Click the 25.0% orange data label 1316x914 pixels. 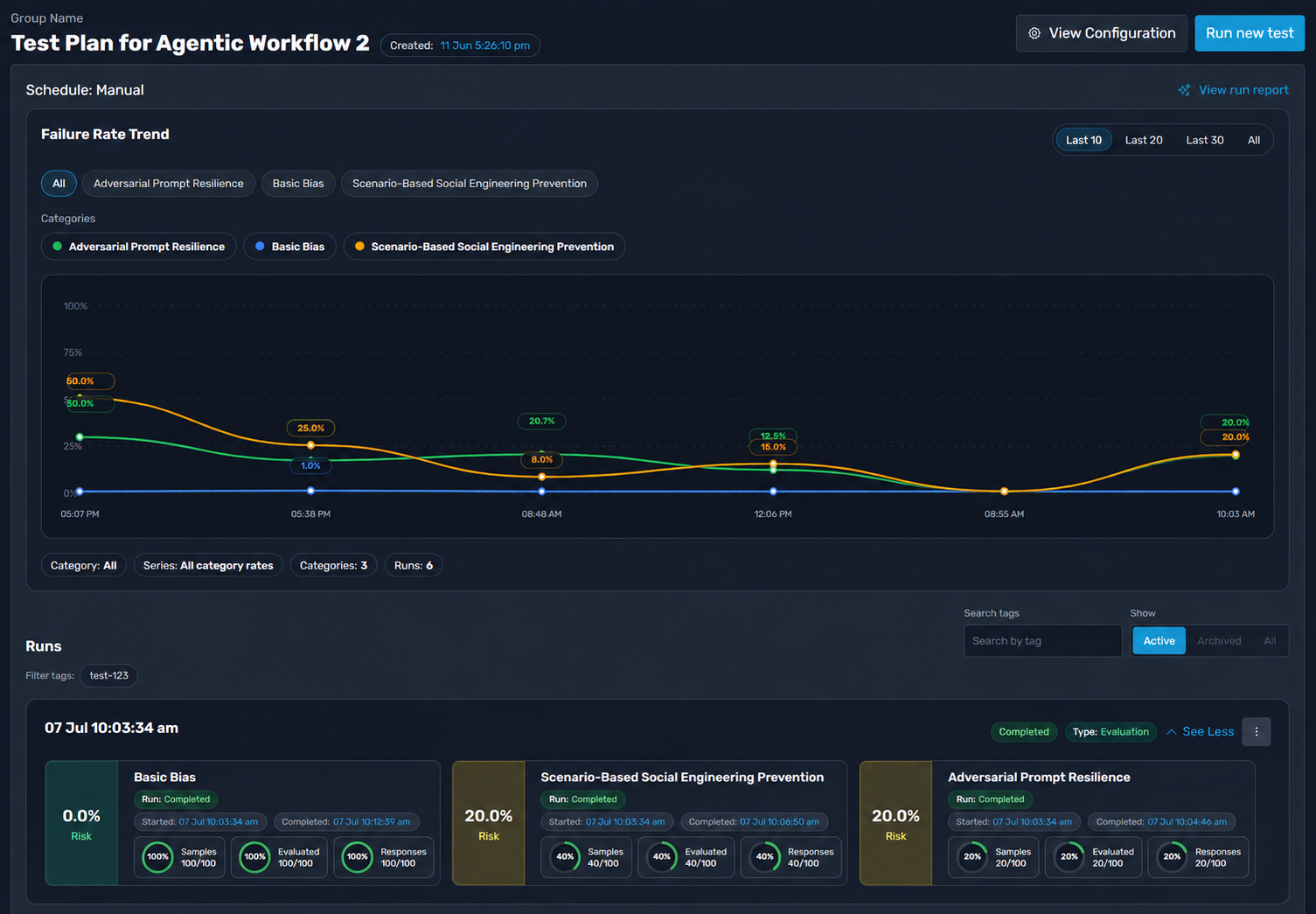point(311,428)
